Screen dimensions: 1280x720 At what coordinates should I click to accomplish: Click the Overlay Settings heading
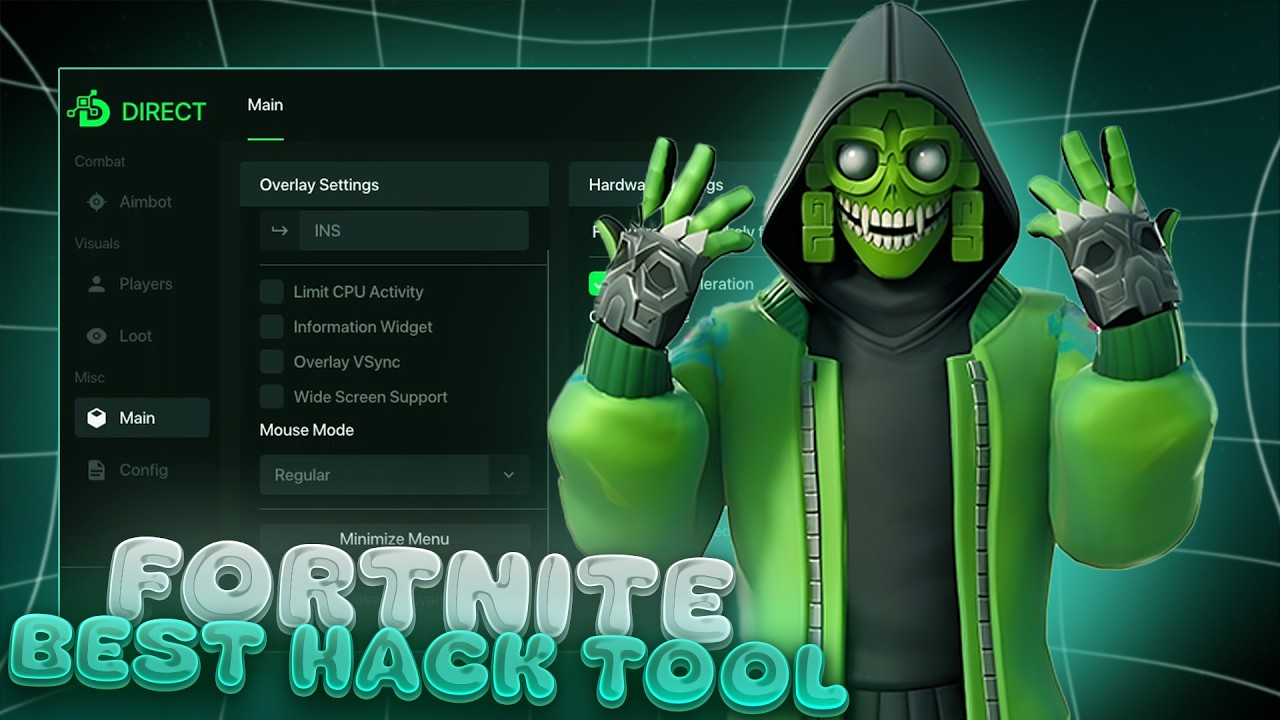[x=319, y=185]
